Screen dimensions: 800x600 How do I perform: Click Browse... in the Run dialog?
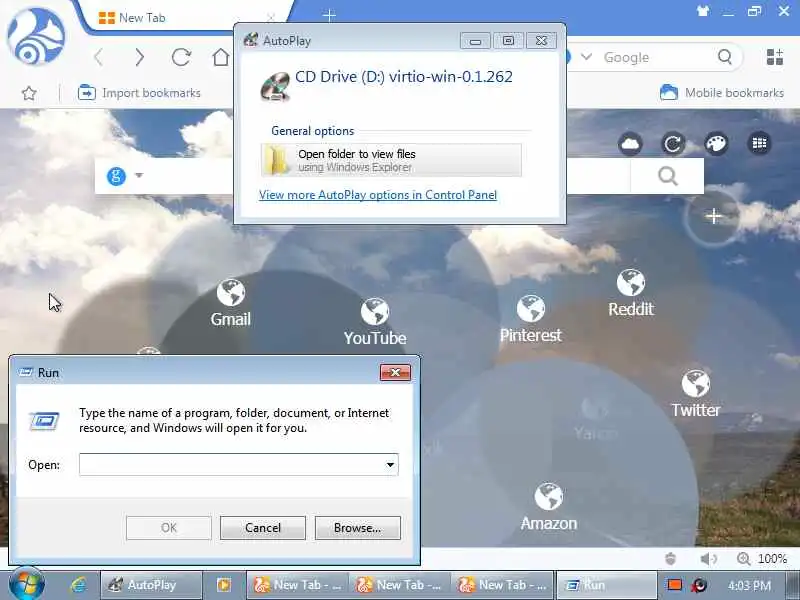(x=358, y=528)
